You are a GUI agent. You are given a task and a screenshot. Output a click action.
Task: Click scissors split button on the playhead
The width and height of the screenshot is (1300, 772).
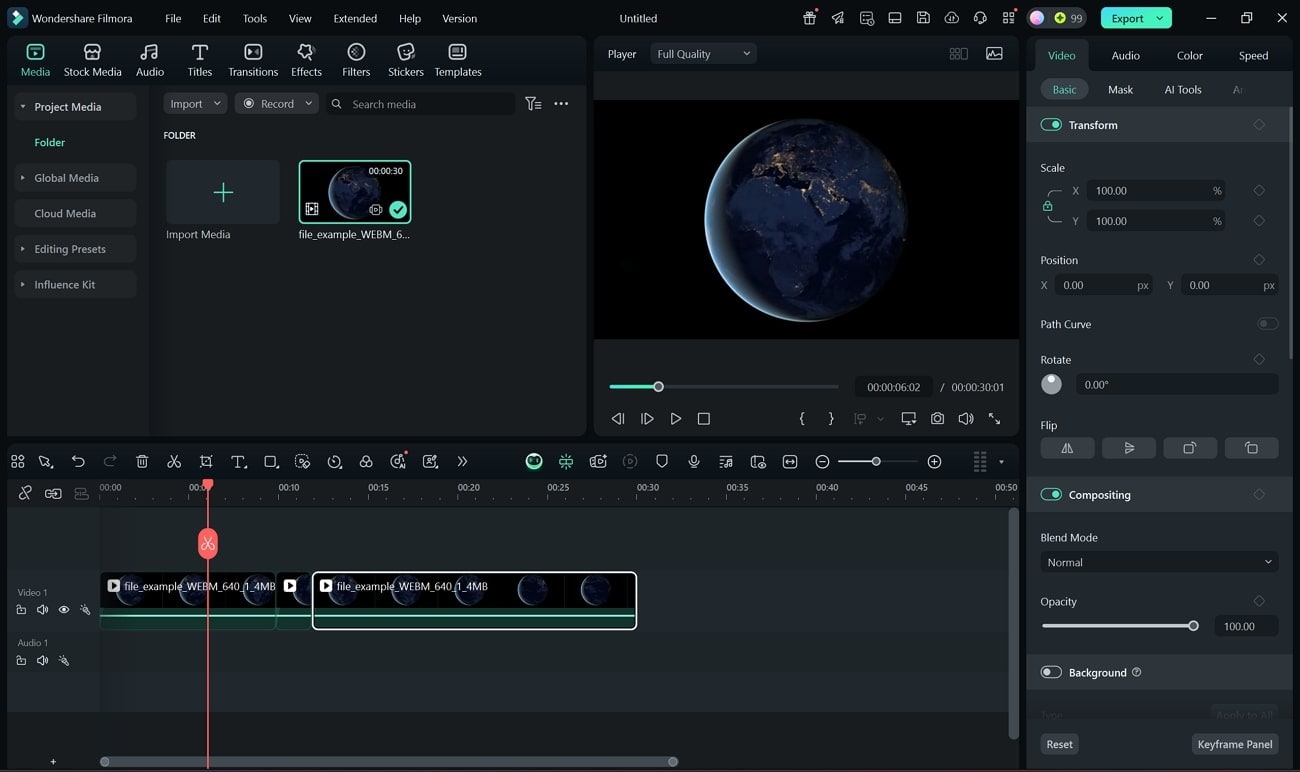pos(207,543)
